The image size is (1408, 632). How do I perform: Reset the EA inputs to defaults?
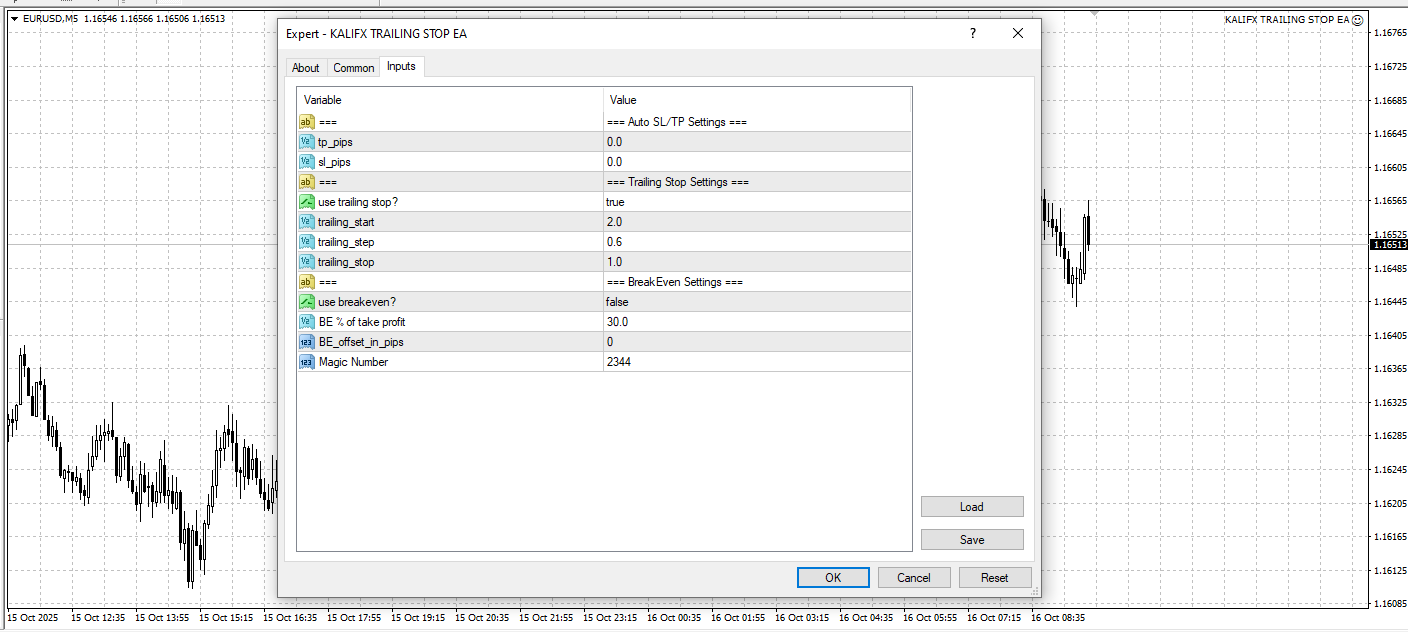995,577
